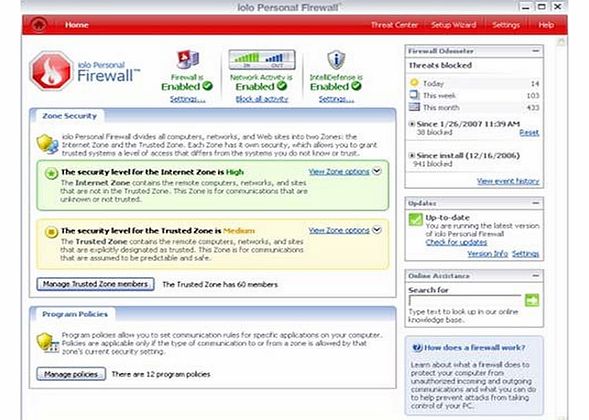The image size is (589, 420).
Task: Click green check next to IntelliDefense Enabled
Action: click(x=356, y=86)
